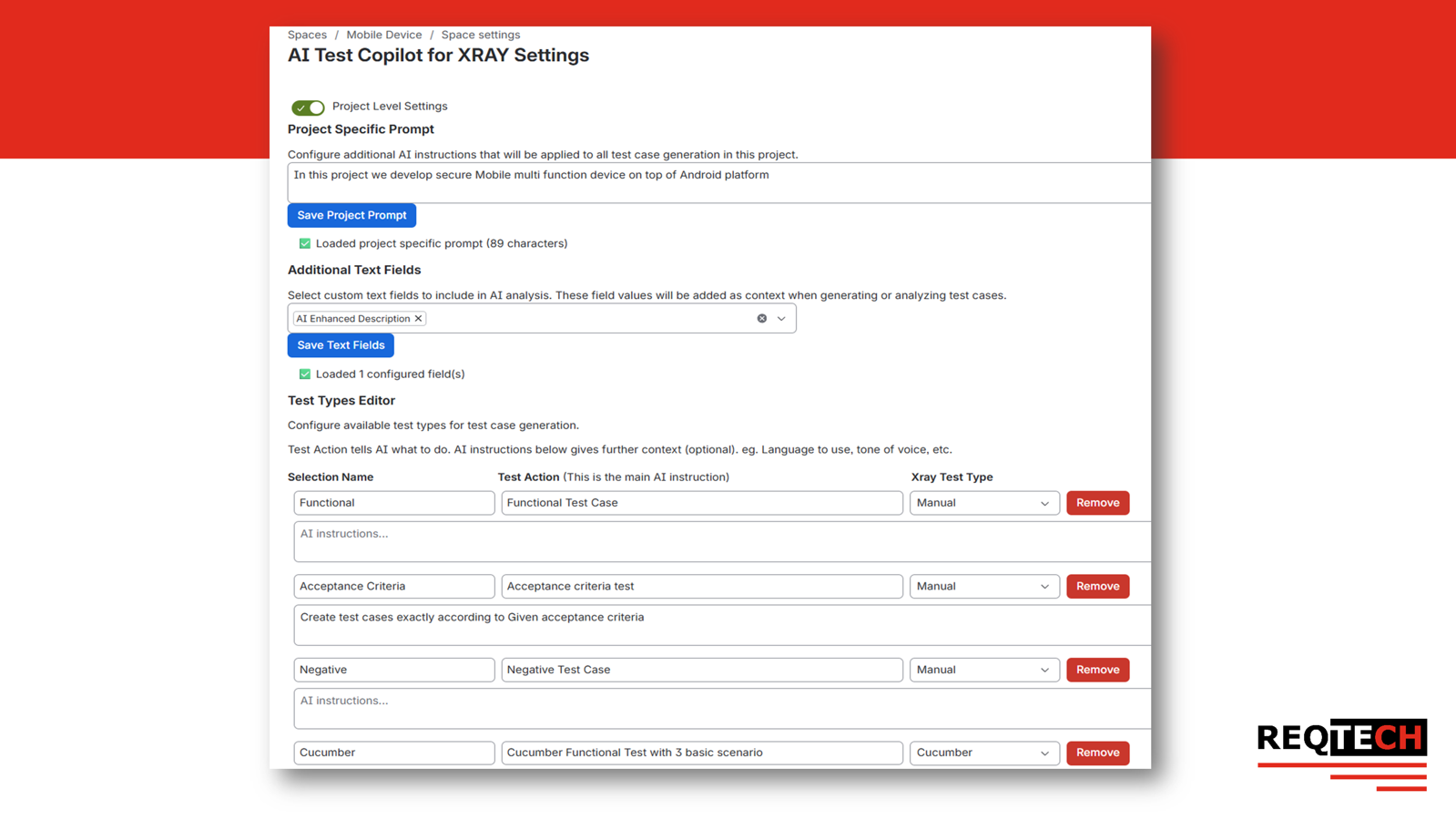Expand the additional text fields dropdown
1456x820 pixels.
[x=781, y=319]
